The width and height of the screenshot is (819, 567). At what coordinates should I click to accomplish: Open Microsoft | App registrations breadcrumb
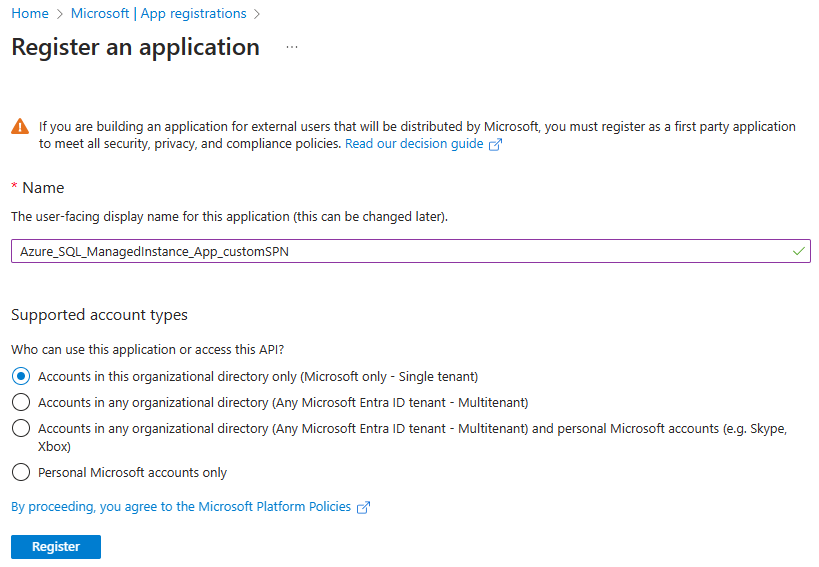[x=158, y=14]
